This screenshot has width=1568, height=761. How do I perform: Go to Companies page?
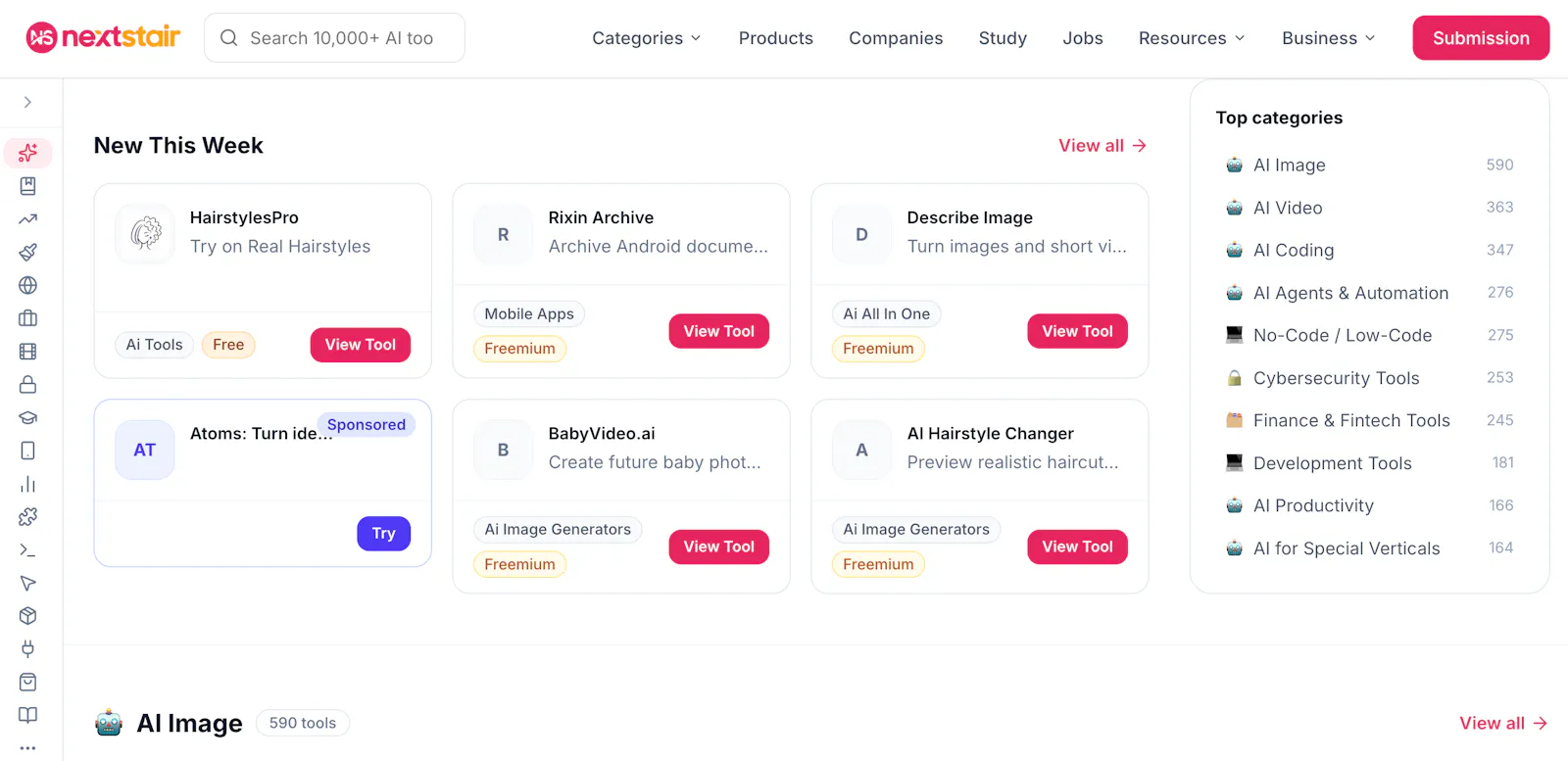point(896,38)
